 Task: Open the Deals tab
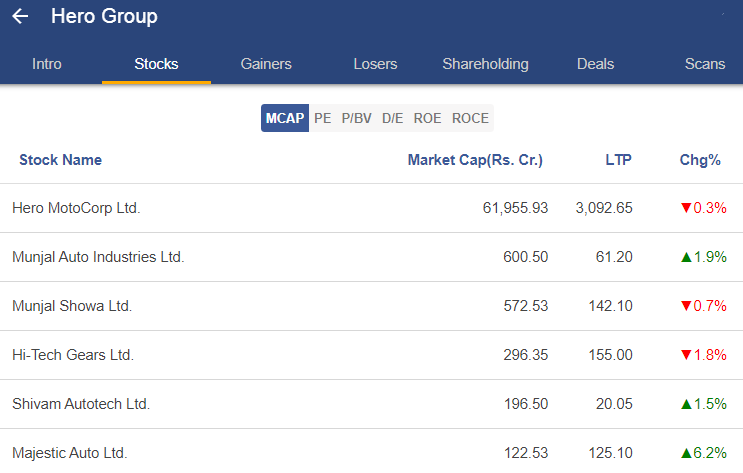tap(595, 64)
